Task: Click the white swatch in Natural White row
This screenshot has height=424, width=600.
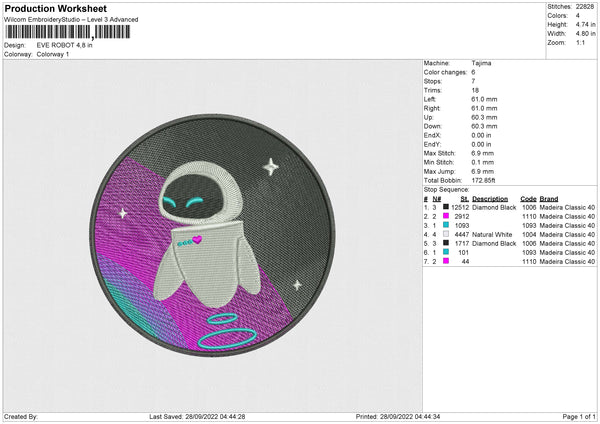Action: click(x=446, y=234)
